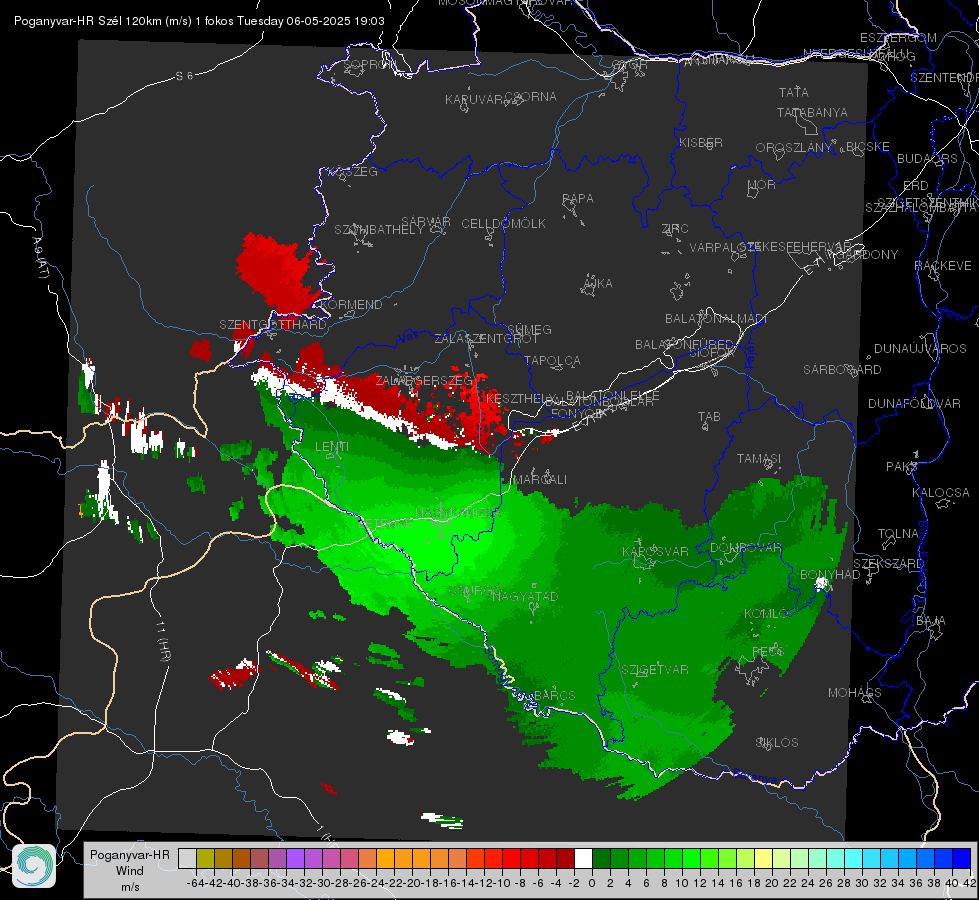Screen dimensions: 979x900
Task: Click the SZEKSZÁRD city label
Action: (x=888, y=563)
